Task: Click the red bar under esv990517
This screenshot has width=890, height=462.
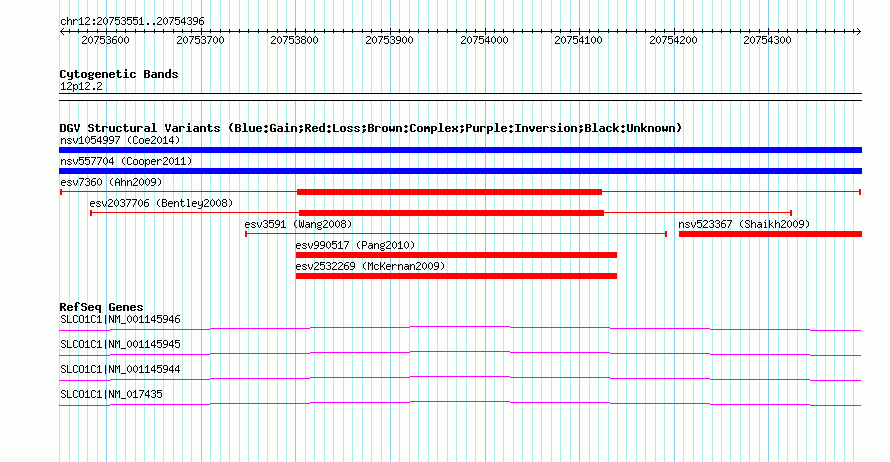Action: pyautogui.click(x=456, y=255)
